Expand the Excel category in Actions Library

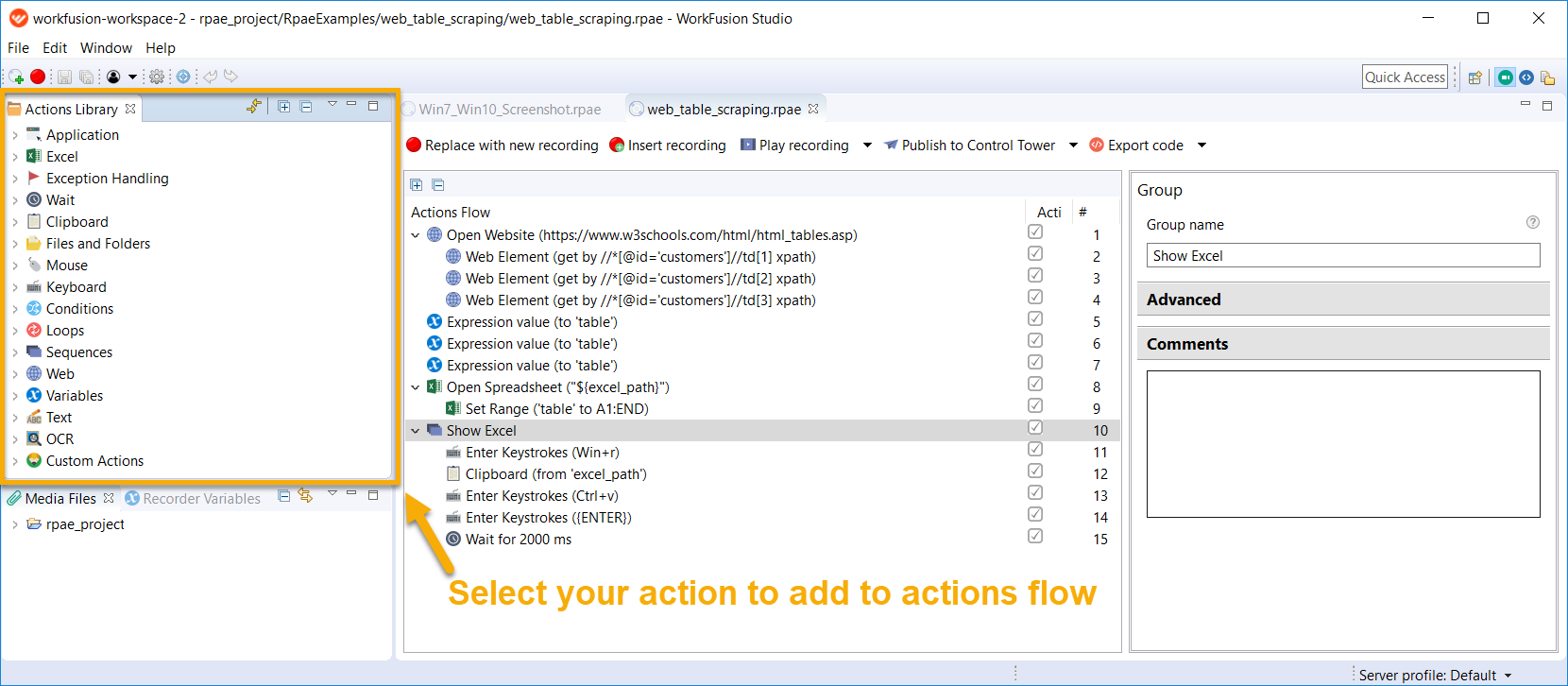point(15,157)
